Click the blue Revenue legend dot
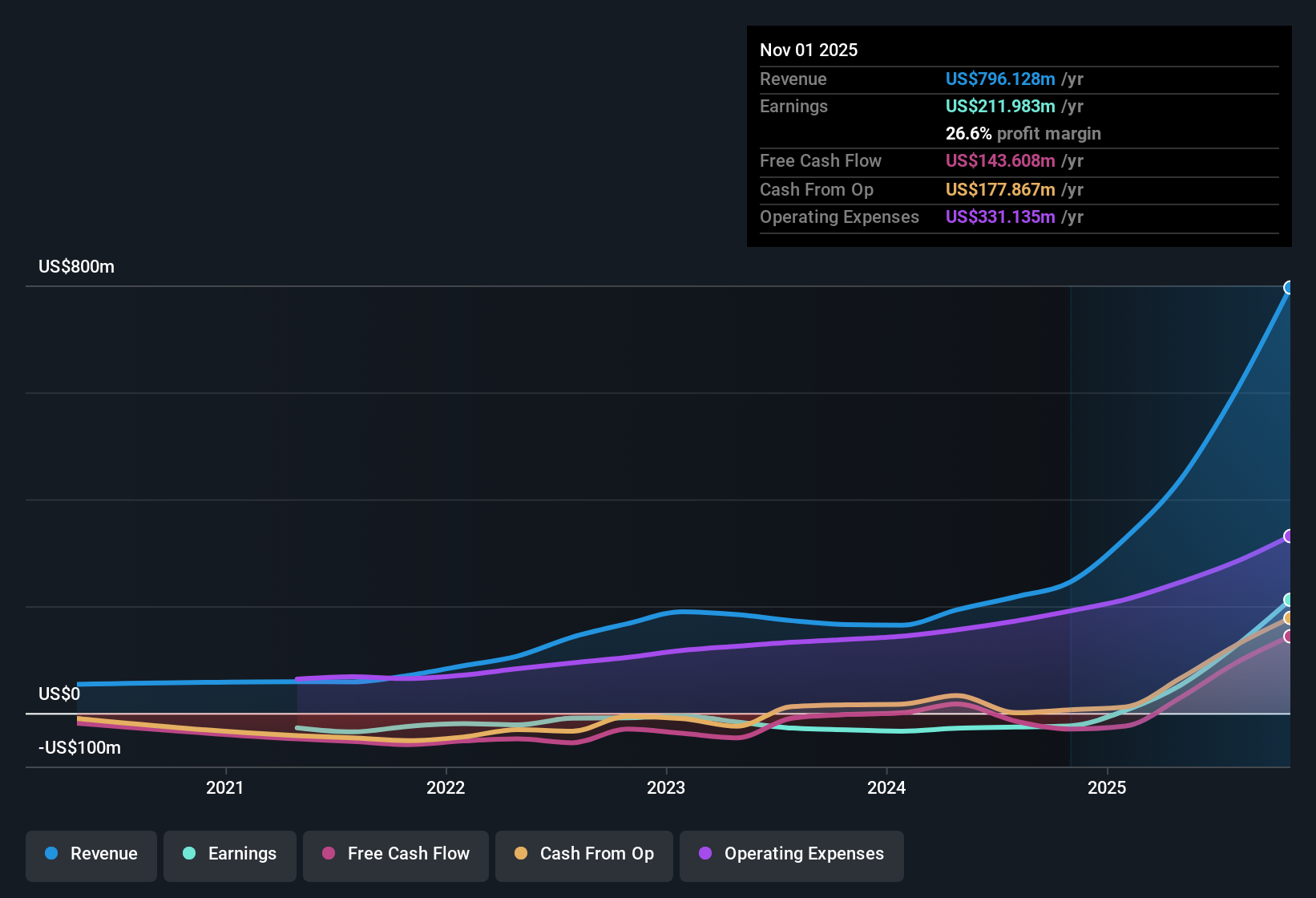The width and height of the screenshot is (1316, 898). click(x=50, y=854)
